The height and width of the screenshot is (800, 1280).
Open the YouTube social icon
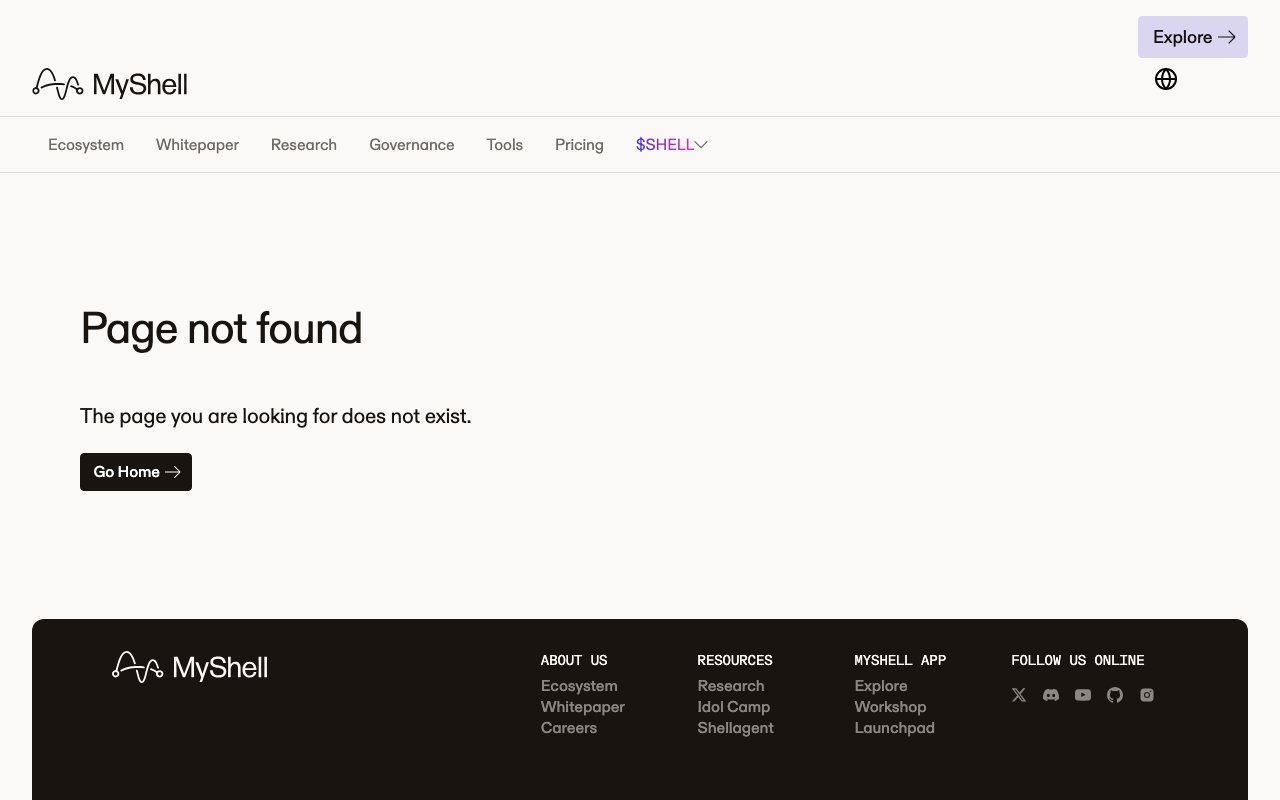(1083, 695)
